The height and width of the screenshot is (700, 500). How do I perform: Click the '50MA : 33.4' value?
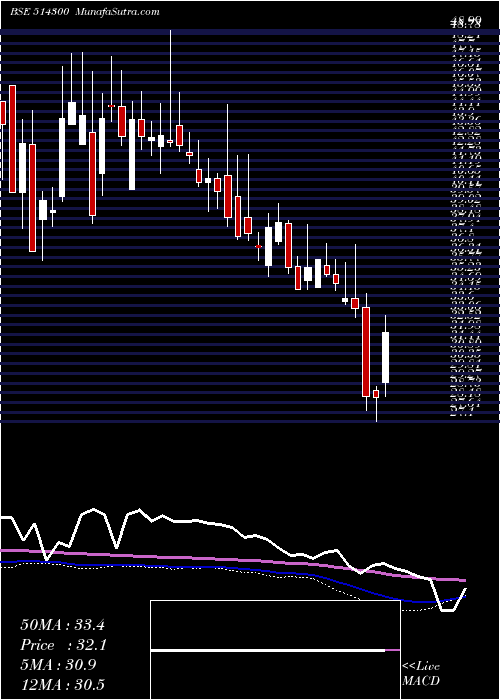[x=62, y=625]
